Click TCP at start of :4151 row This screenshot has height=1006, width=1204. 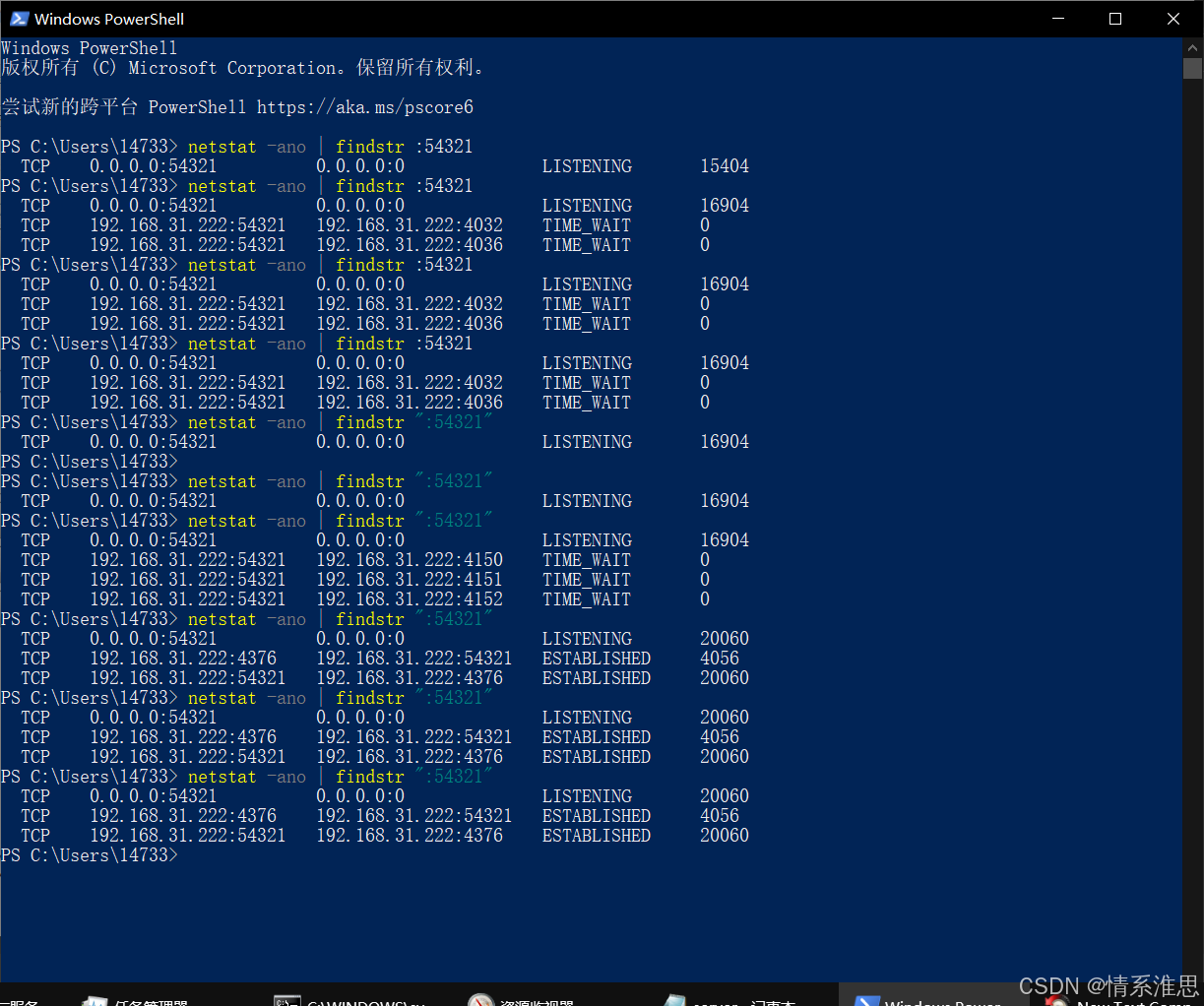(x=35, y=580)
